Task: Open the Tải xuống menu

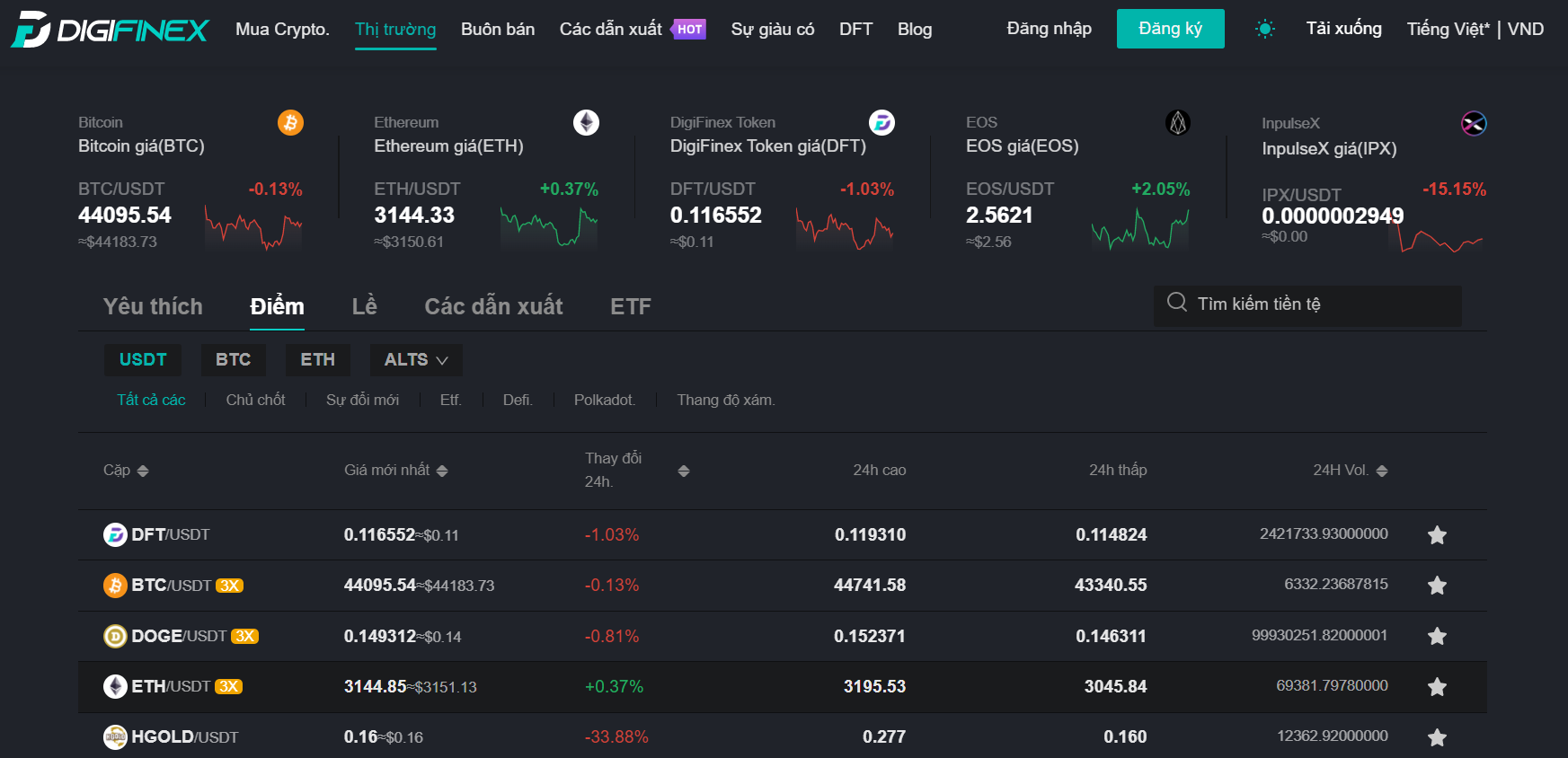Action: [x=1343, y=29]
